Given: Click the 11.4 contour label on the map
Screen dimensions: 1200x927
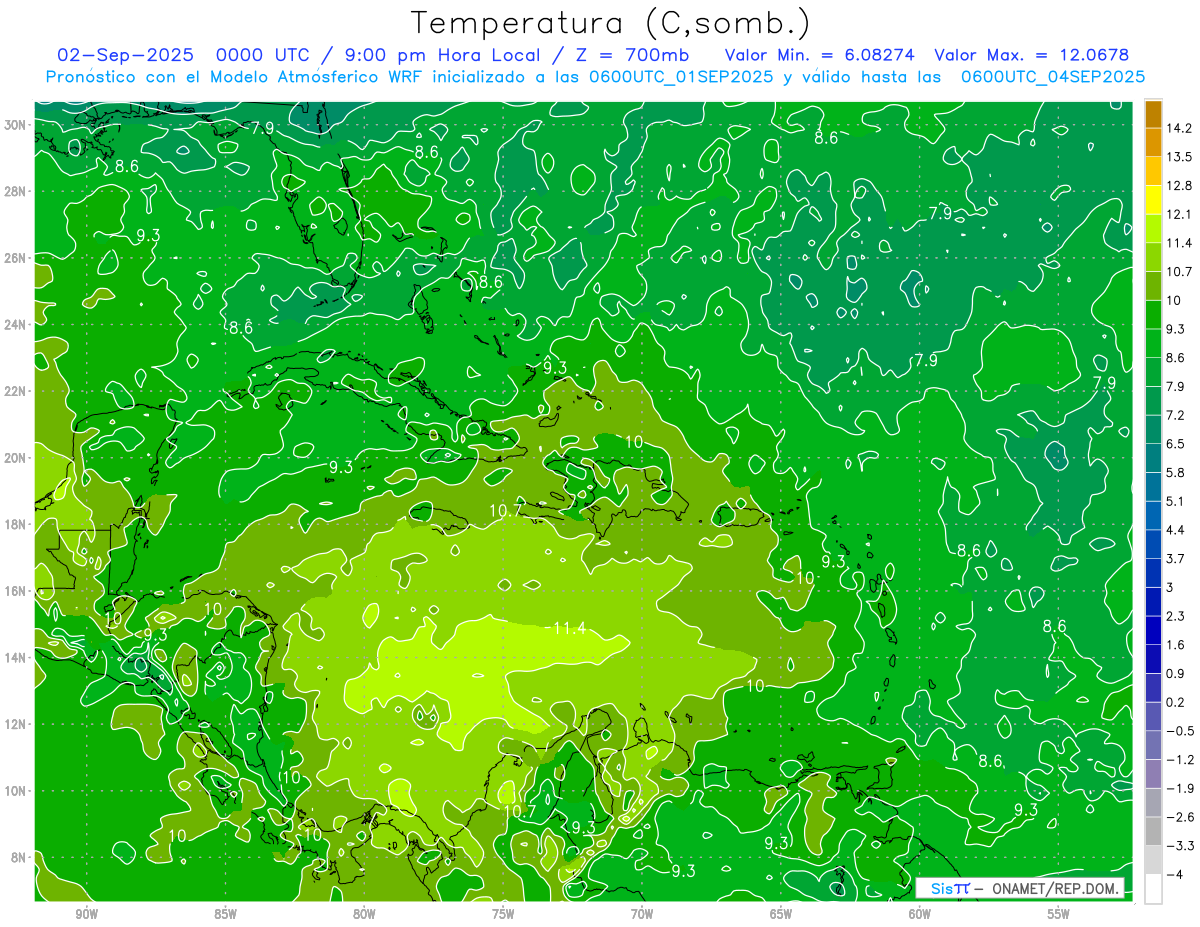Looking at the screenshot, I should 569,628.
